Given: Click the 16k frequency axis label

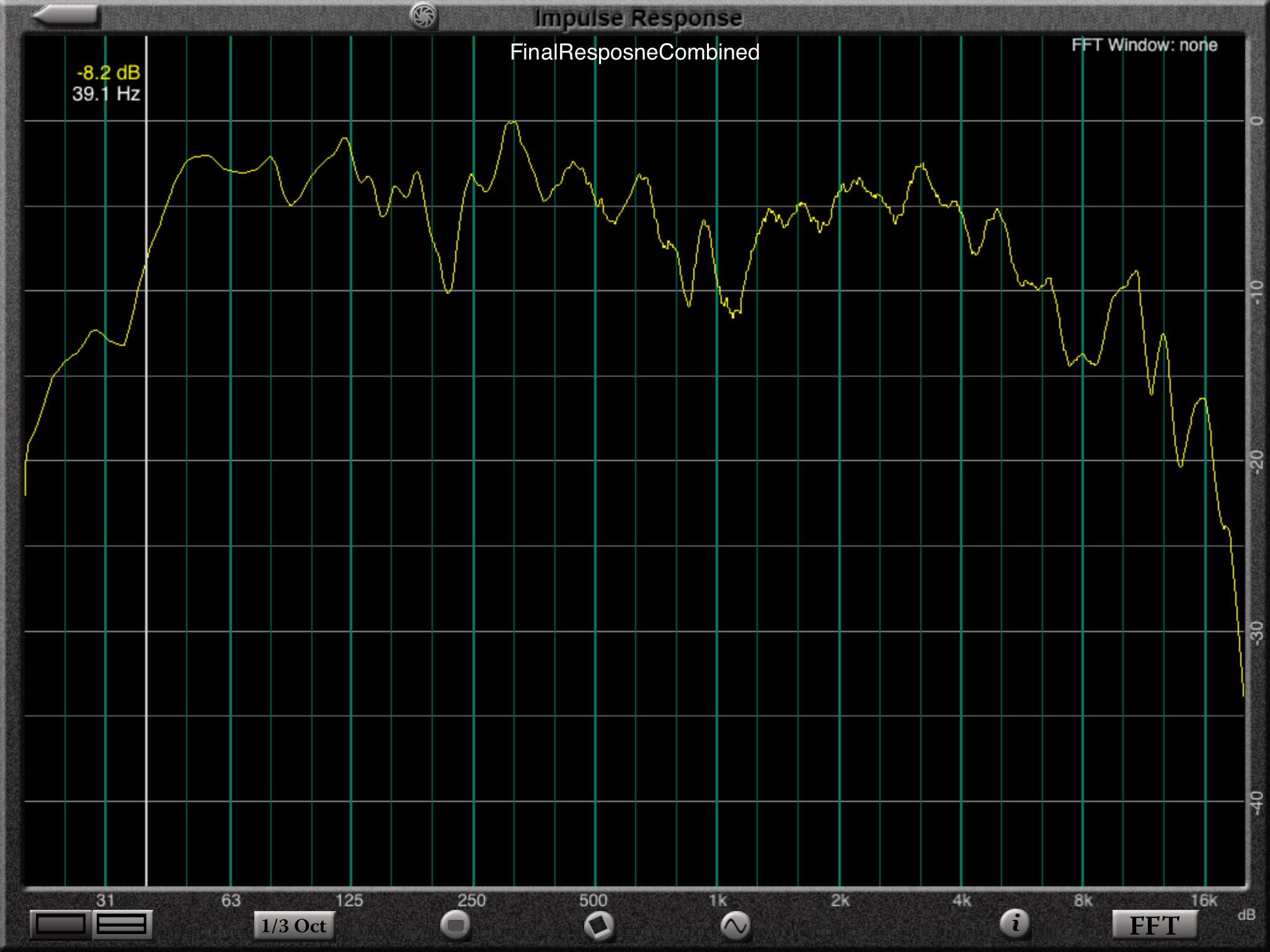Looking at the screenshot, I should click(x=1204, y=901).
